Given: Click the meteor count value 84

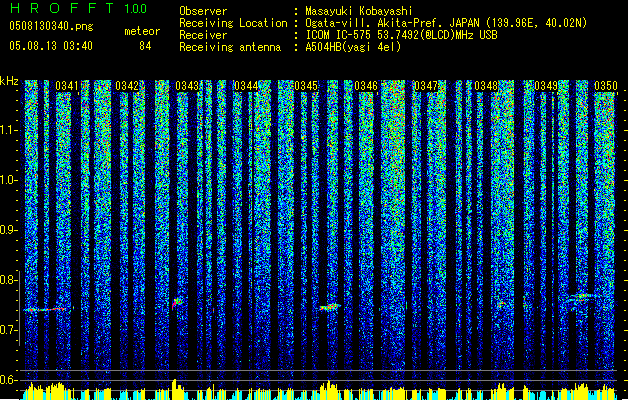Looking at the screenshot, I should (x=145, y=46).
